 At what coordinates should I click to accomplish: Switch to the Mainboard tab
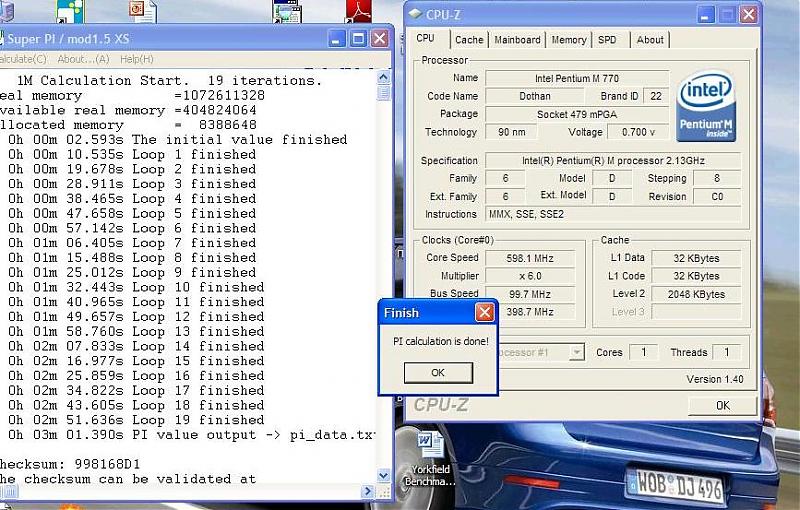[x=517, y=40]
